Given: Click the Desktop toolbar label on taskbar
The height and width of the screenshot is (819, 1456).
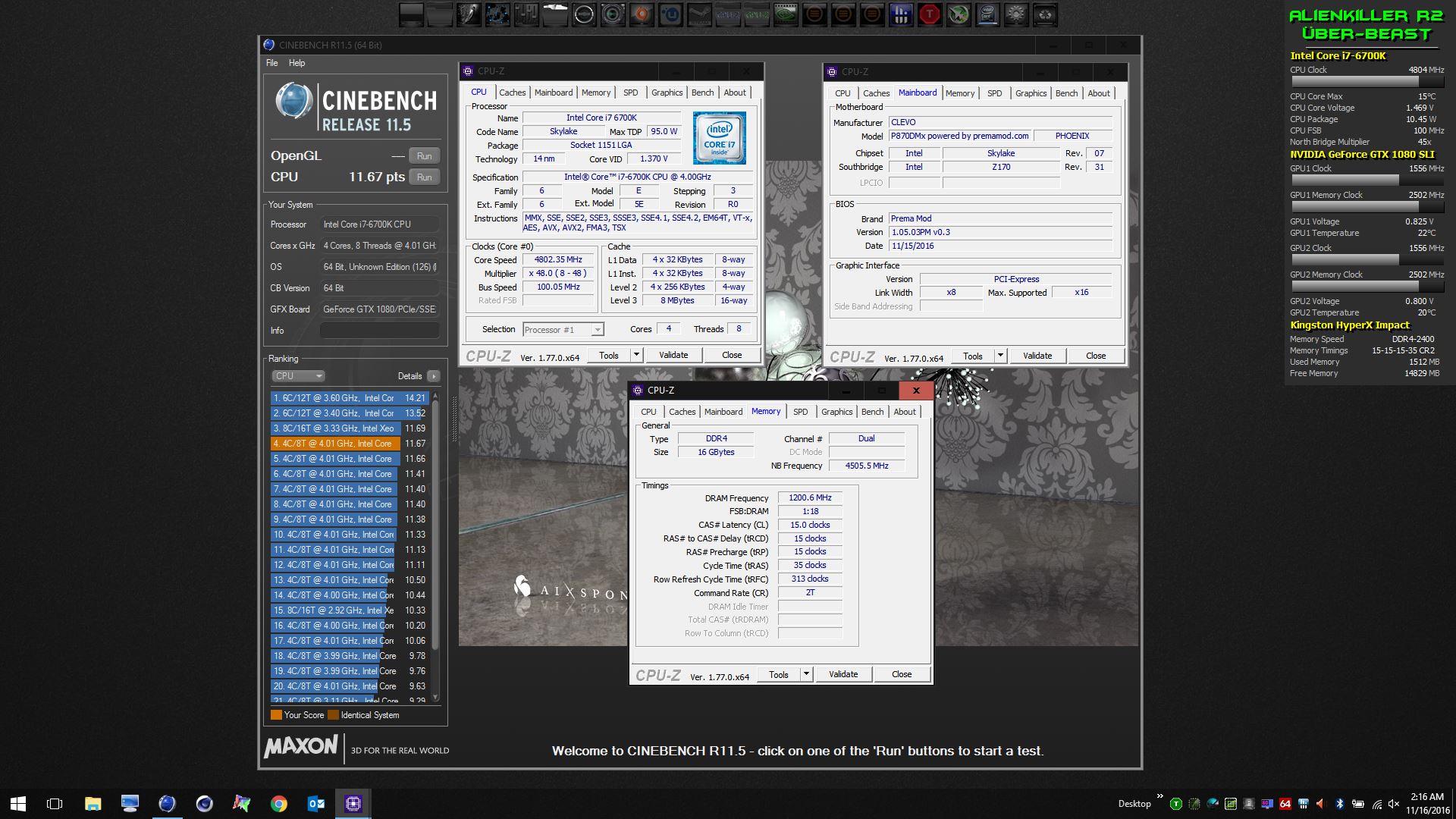Looking at the screenshot, I should click(x=1134, y=804).
